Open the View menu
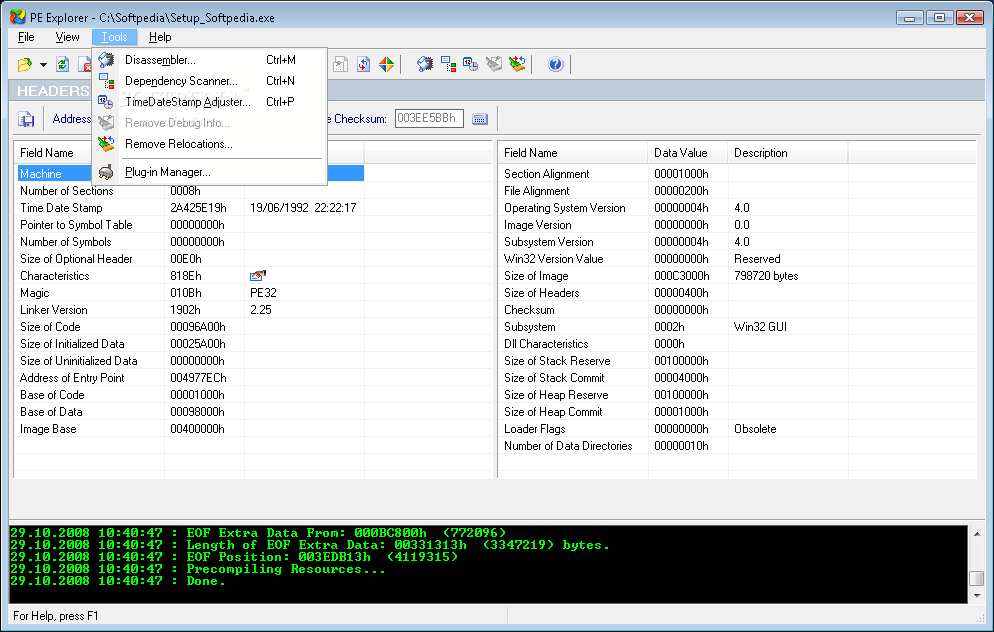This screenshot has width=994, height=632. pos(67,37)
